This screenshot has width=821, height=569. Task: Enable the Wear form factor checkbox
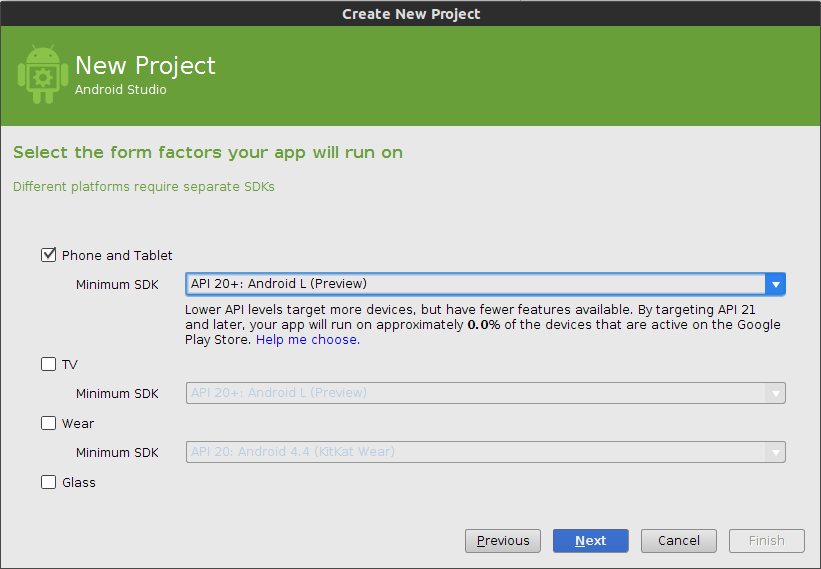(x=48, y=423)
